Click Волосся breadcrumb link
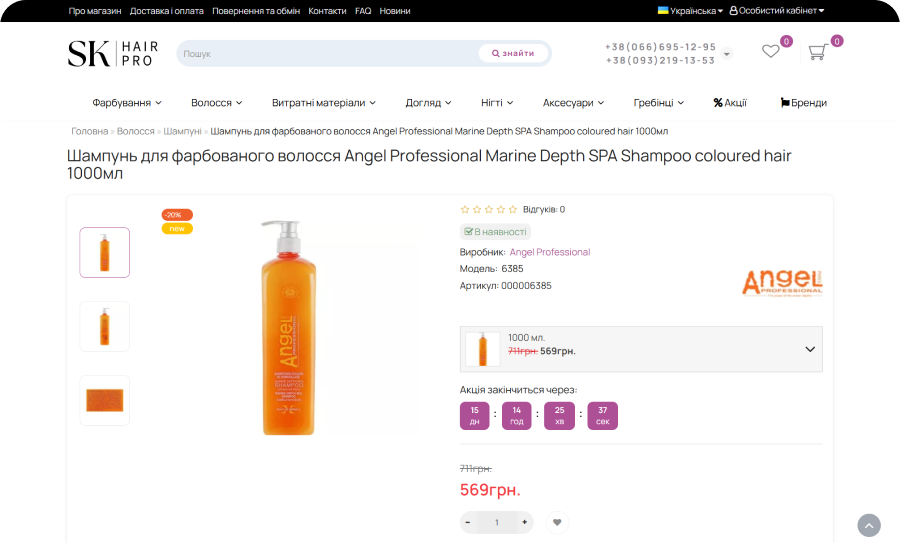This screenshot has width=900, height=543. point(135,131)
